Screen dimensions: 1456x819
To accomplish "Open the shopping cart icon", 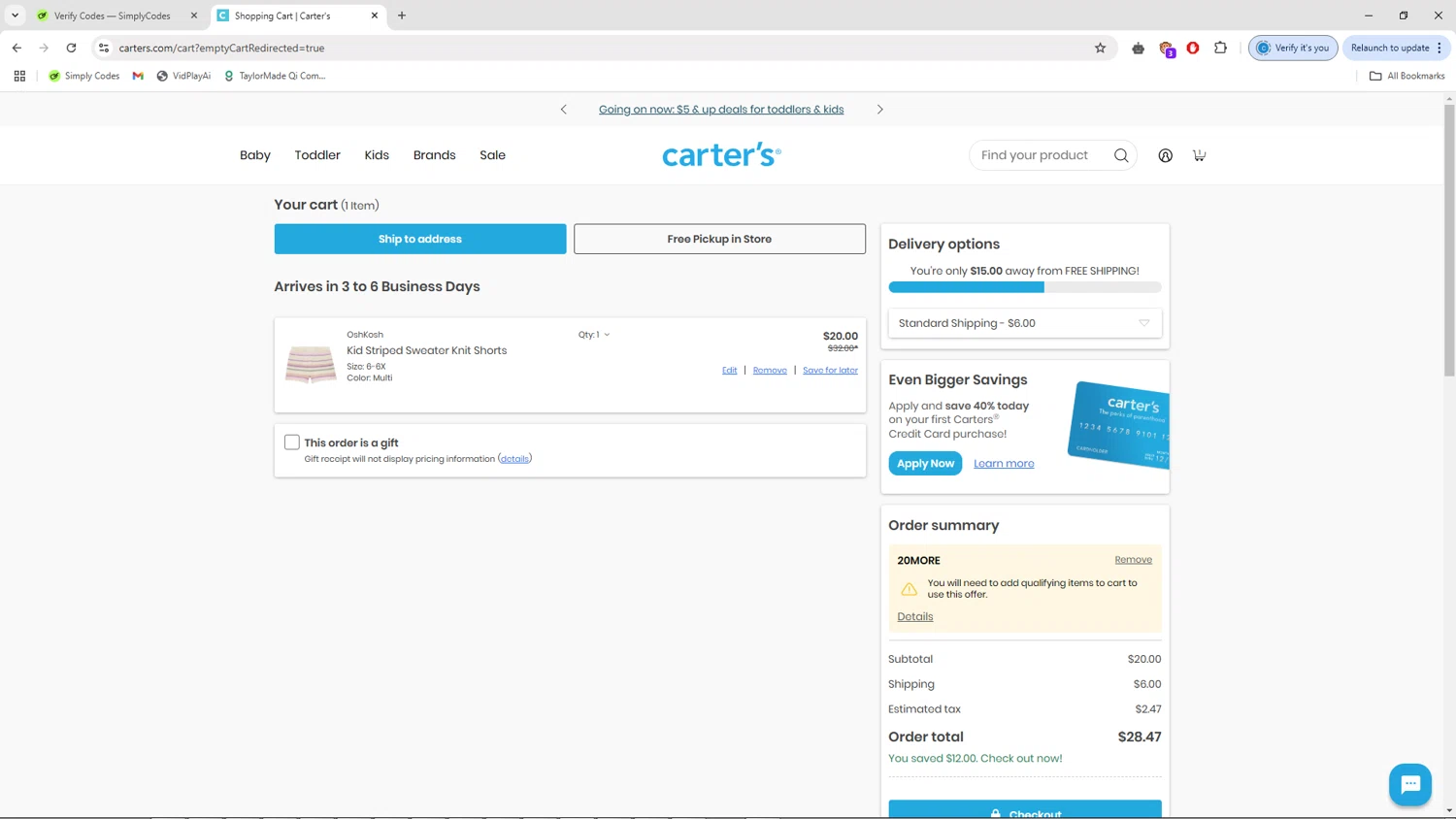I will (x=1199, y=155).
